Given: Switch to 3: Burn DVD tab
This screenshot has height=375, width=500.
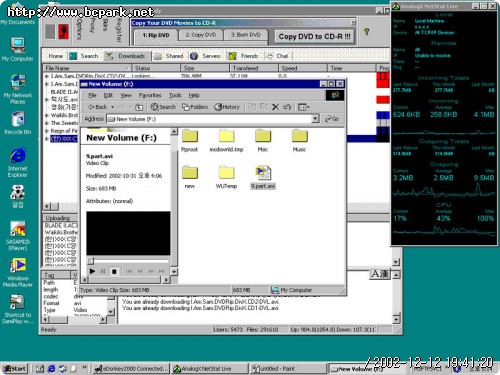Looking at the screenshot, I should pos(246,35).
